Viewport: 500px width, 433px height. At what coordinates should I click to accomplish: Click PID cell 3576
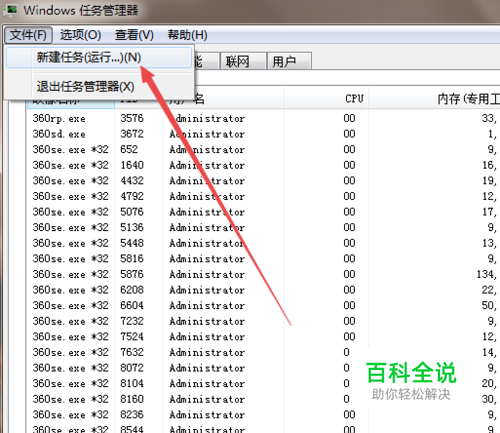pos(132,118)
